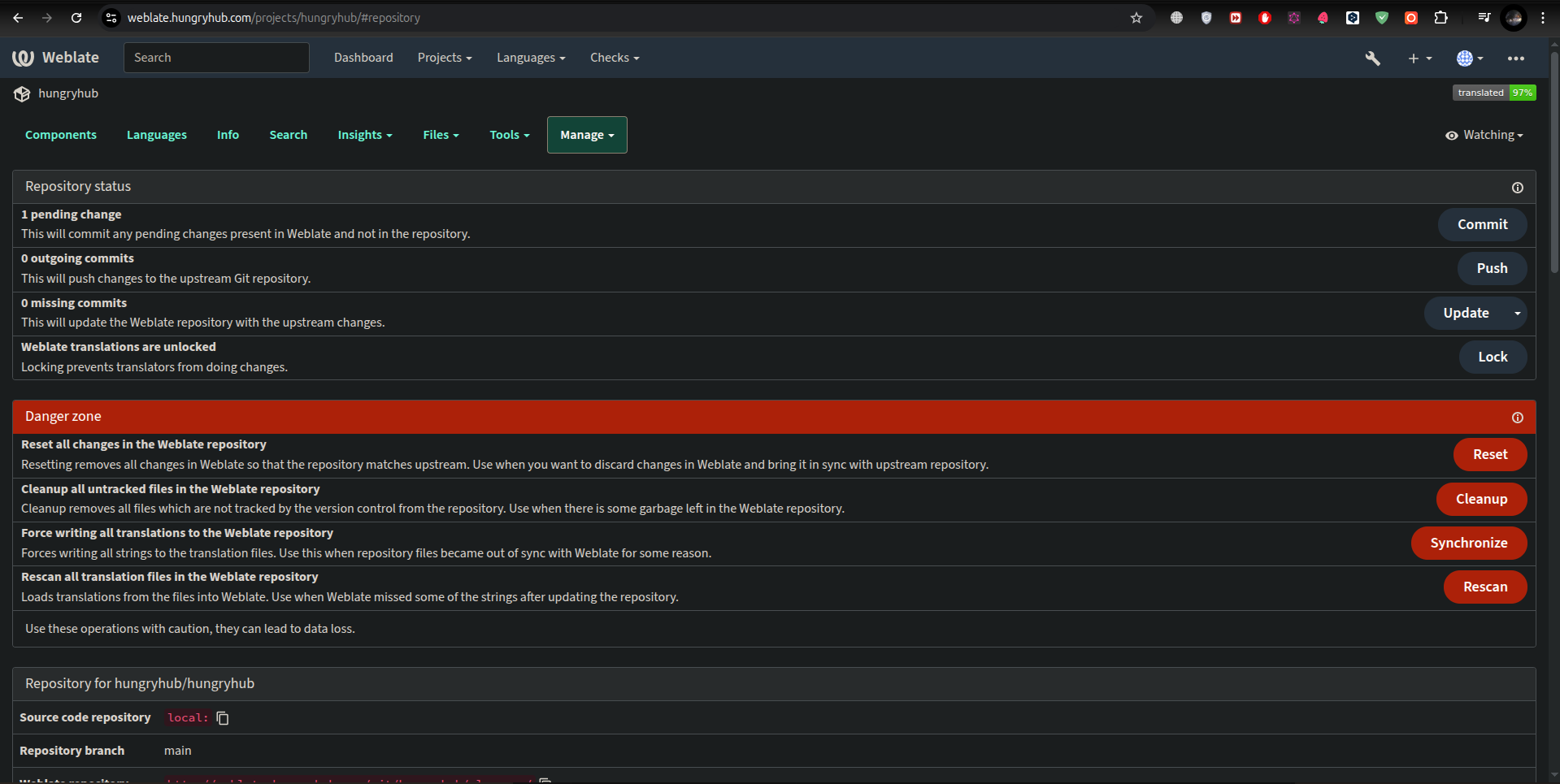Click the Repository status info icon
Viewport: 1560px width, 784px height.
(x=1517, y=188)
